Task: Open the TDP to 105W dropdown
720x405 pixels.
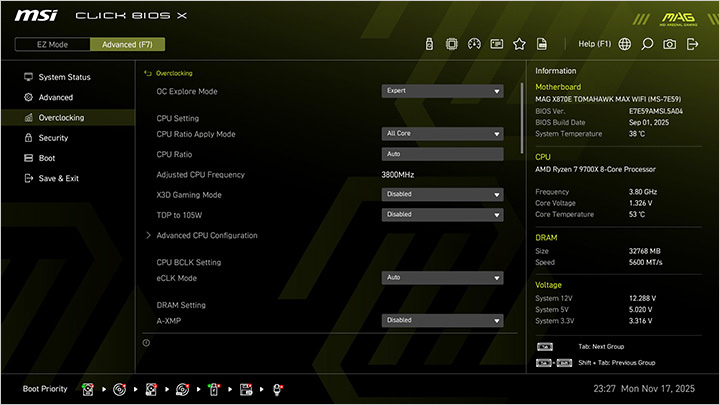Action: pyautogui.click(x=442, y=214)
